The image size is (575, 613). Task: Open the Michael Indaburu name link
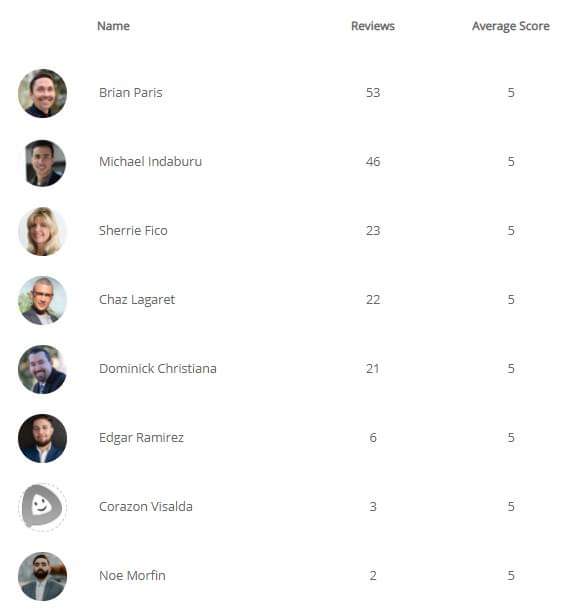(x=150, y=161)
